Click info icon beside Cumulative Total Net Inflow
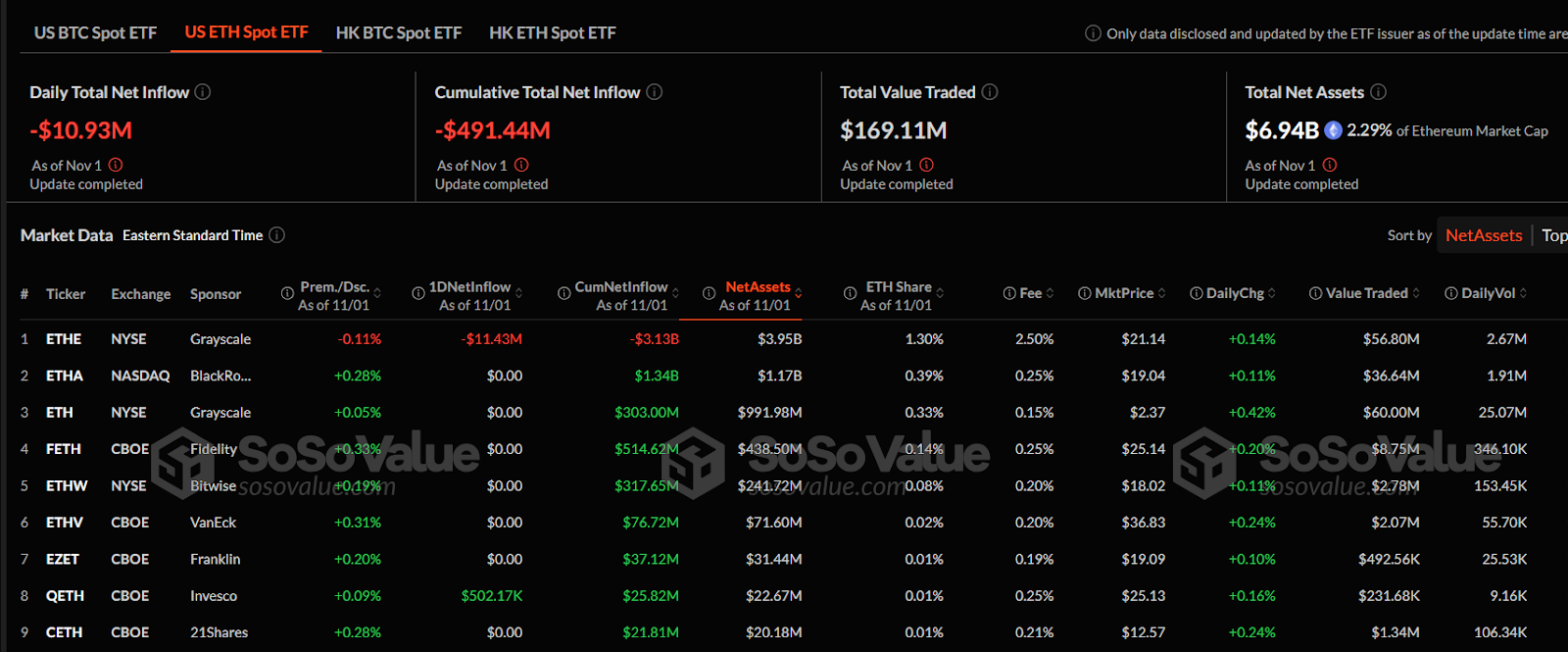Image resolution: width=1568 pixels, height=652 pixels. coord(655,92)
